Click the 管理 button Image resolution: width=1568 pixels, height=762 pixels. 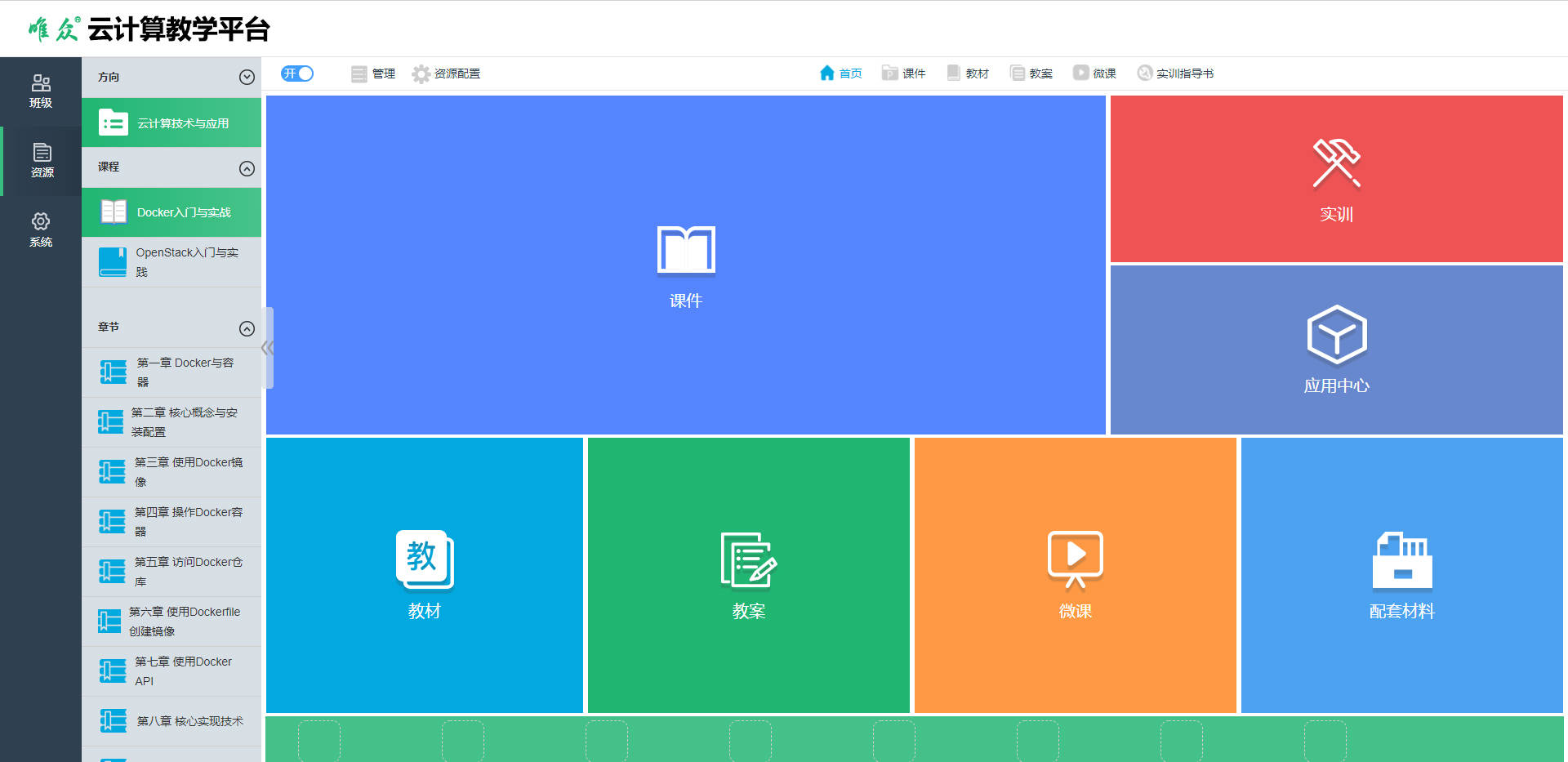pyautogui.click(x=373, y=74)
